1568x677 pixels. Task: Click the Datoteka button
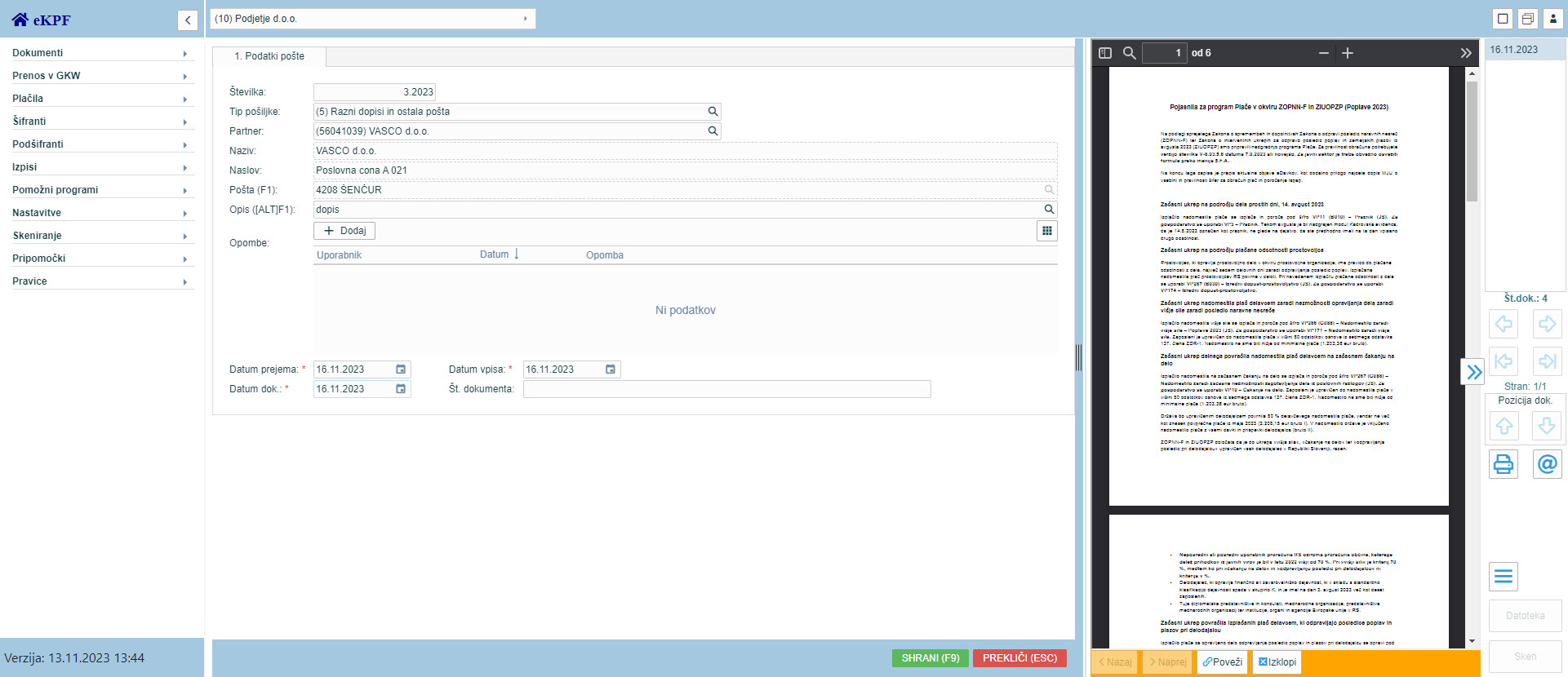coord(1525,616)
